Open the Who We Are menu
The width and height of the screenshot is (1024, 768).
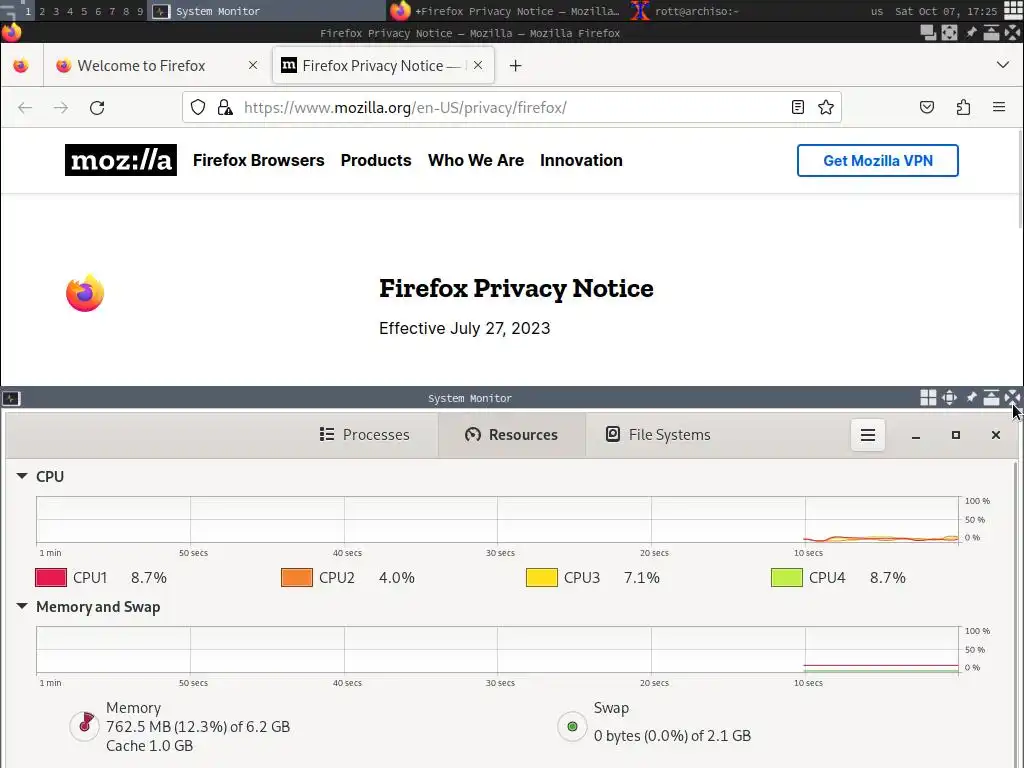point(476,160)
